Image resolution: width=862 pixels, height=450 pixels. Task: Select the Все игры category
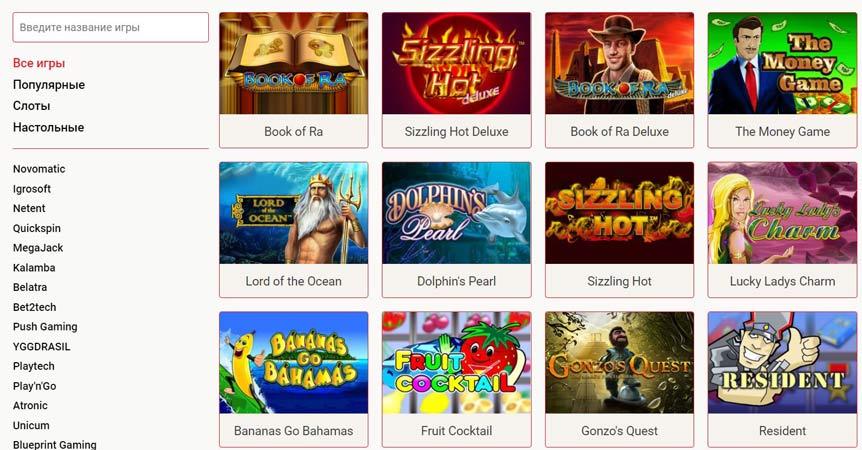coord(39,63)
